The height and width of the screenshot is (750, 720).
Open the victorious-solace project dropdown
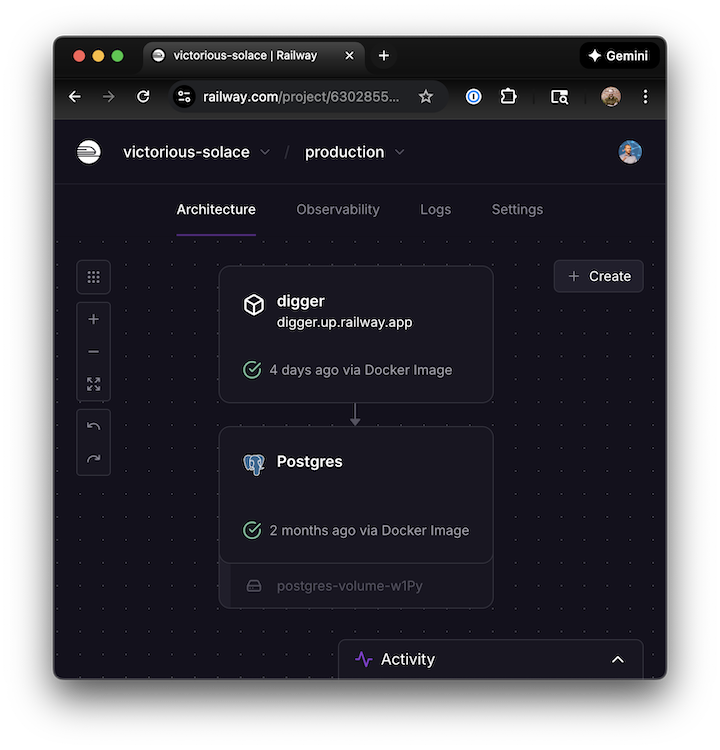tap(196, 152)
